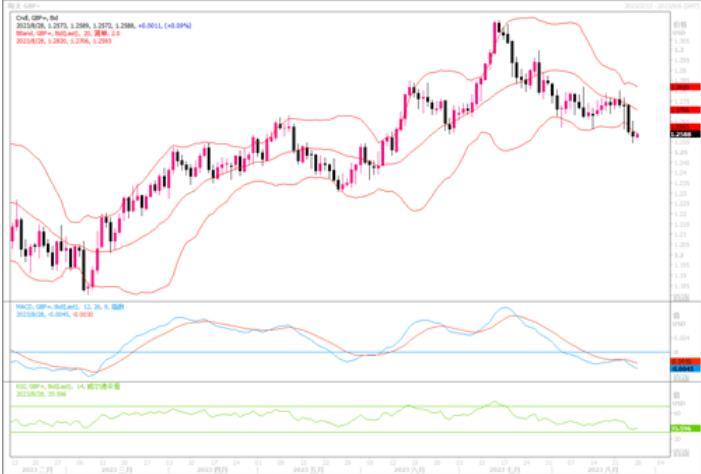Select the red Bollinger band indicator label
701x474 pixels.
[x=68, y=34]
